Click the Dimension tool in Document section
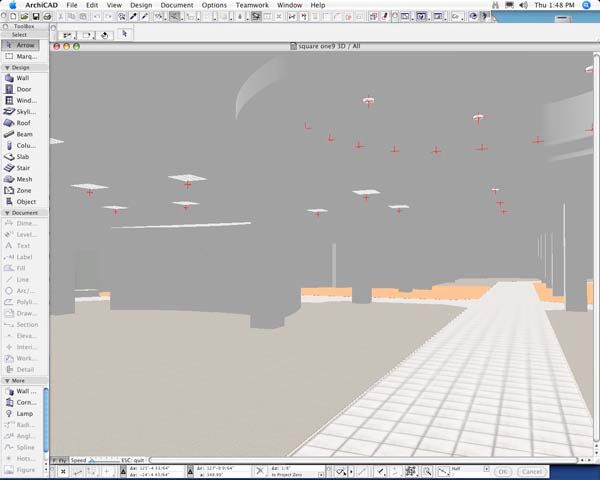The height and width of the screenshot is (480, 600). pos(21,223)
